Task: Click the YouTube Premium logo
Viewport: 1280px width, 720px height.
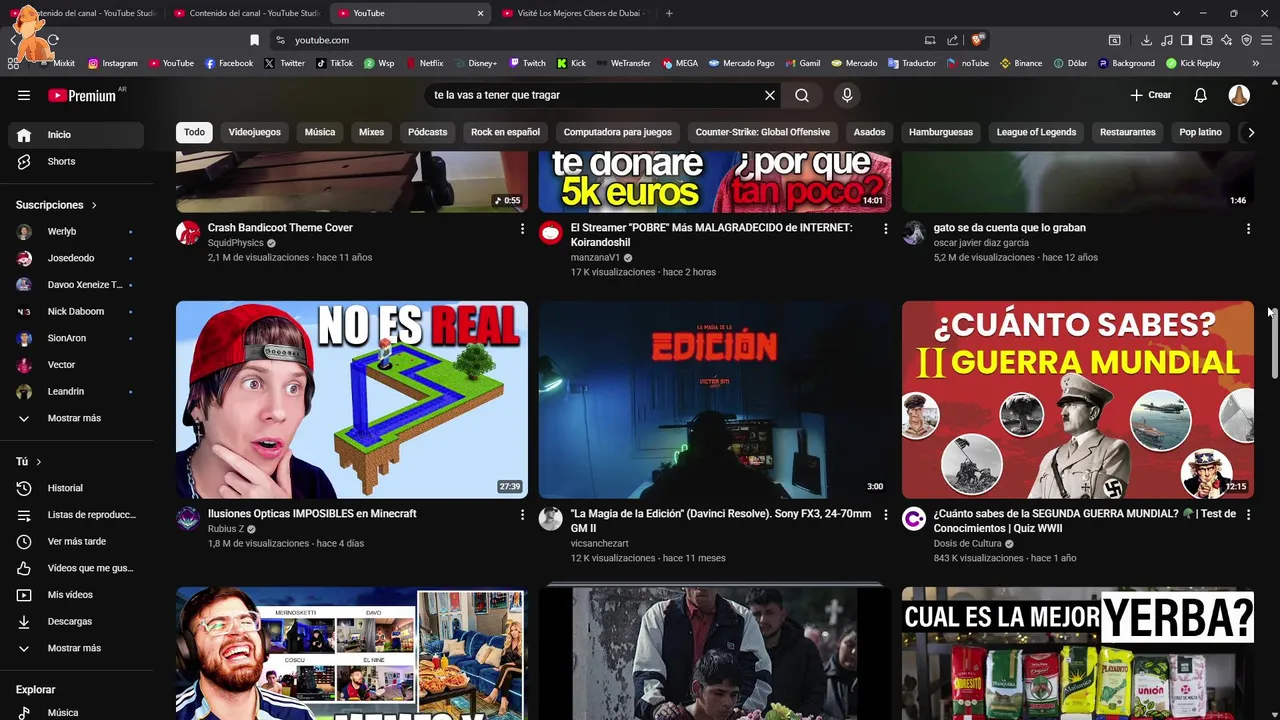Action: 82,95
